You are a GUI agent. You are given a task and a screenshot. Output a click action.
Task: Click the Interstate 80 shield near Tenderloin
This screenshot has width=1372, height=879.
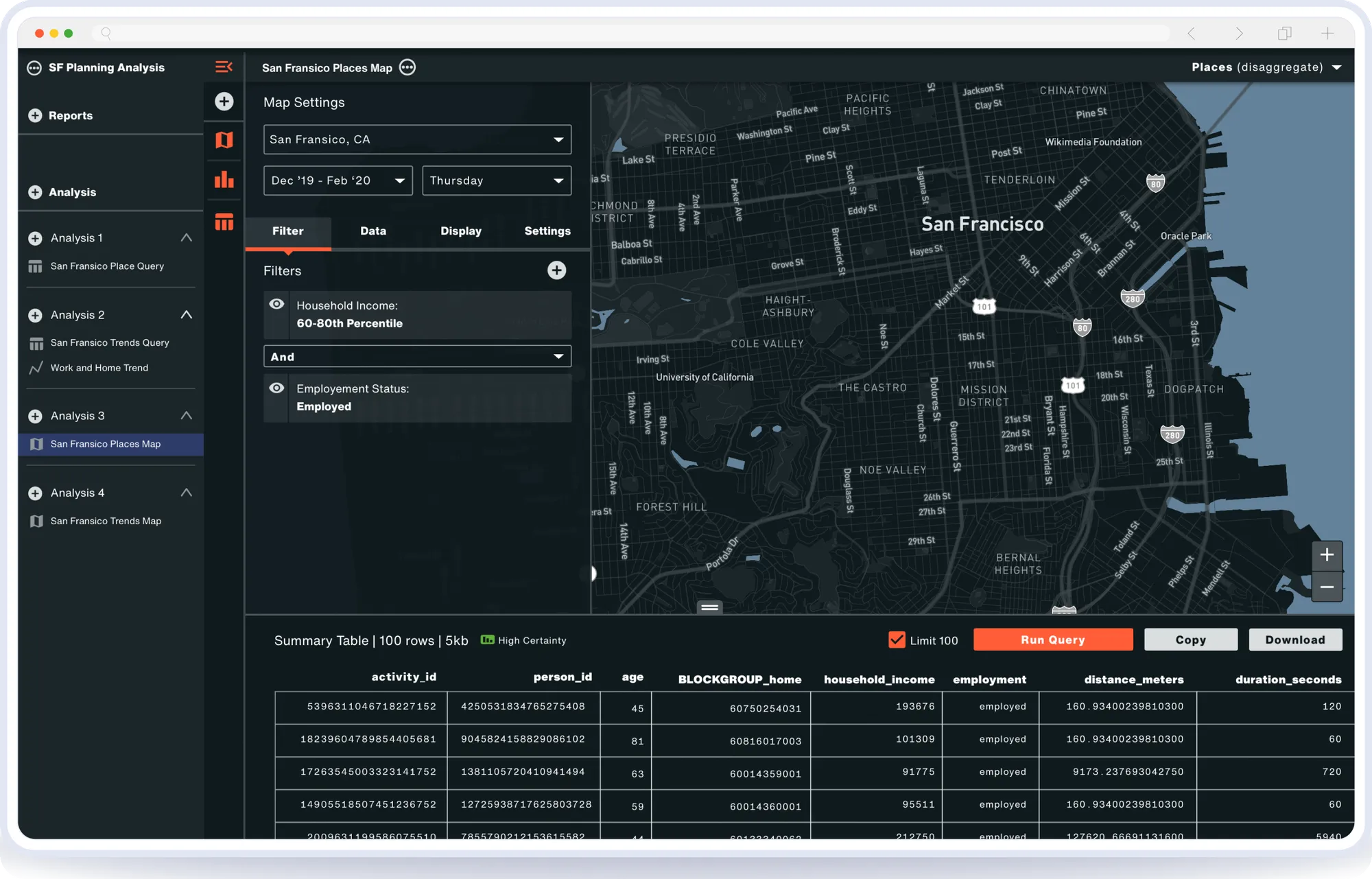[x=1156, y=183]
